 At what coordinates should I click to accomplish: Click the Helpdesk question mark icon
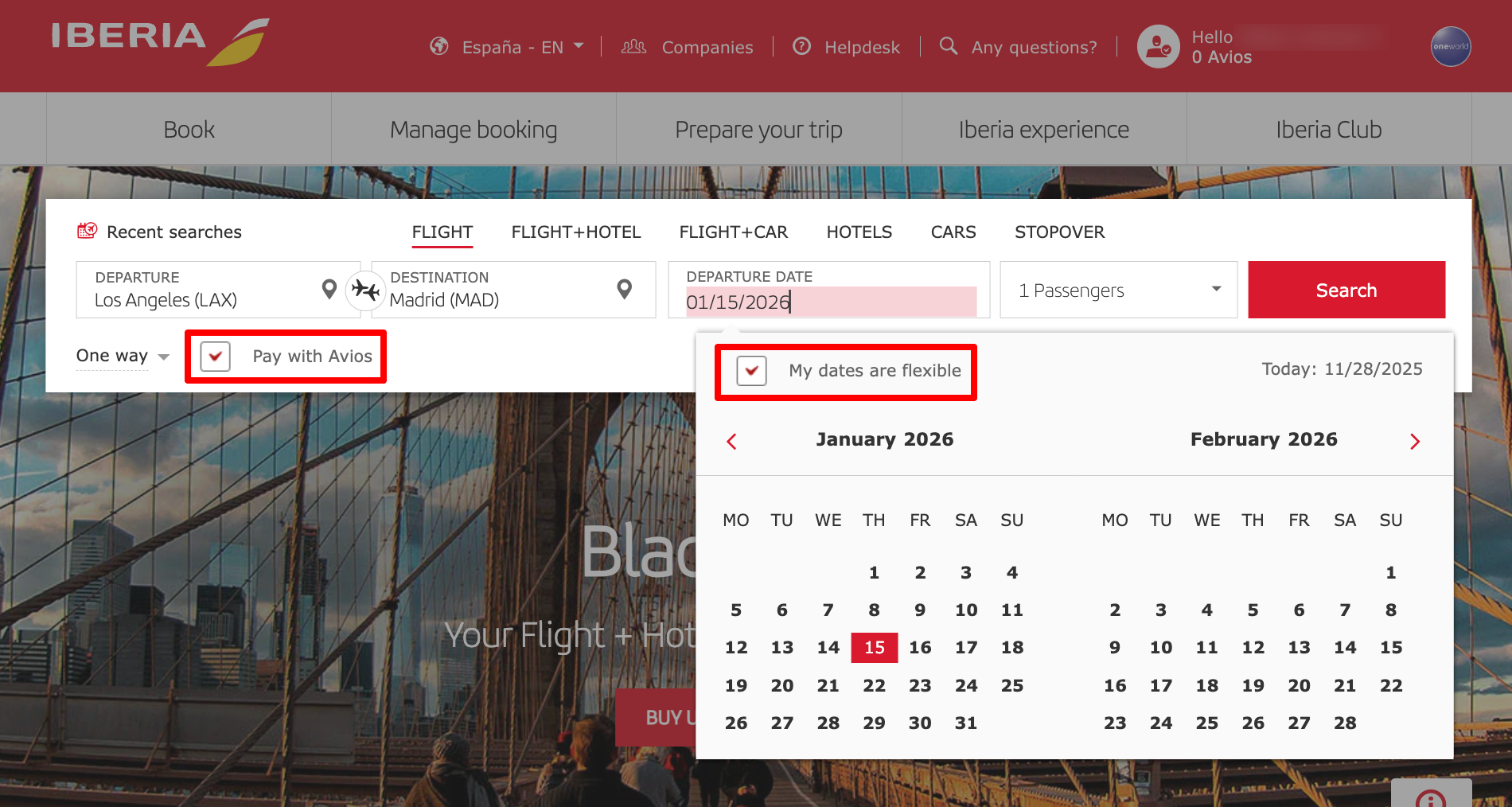coord(801,46)
